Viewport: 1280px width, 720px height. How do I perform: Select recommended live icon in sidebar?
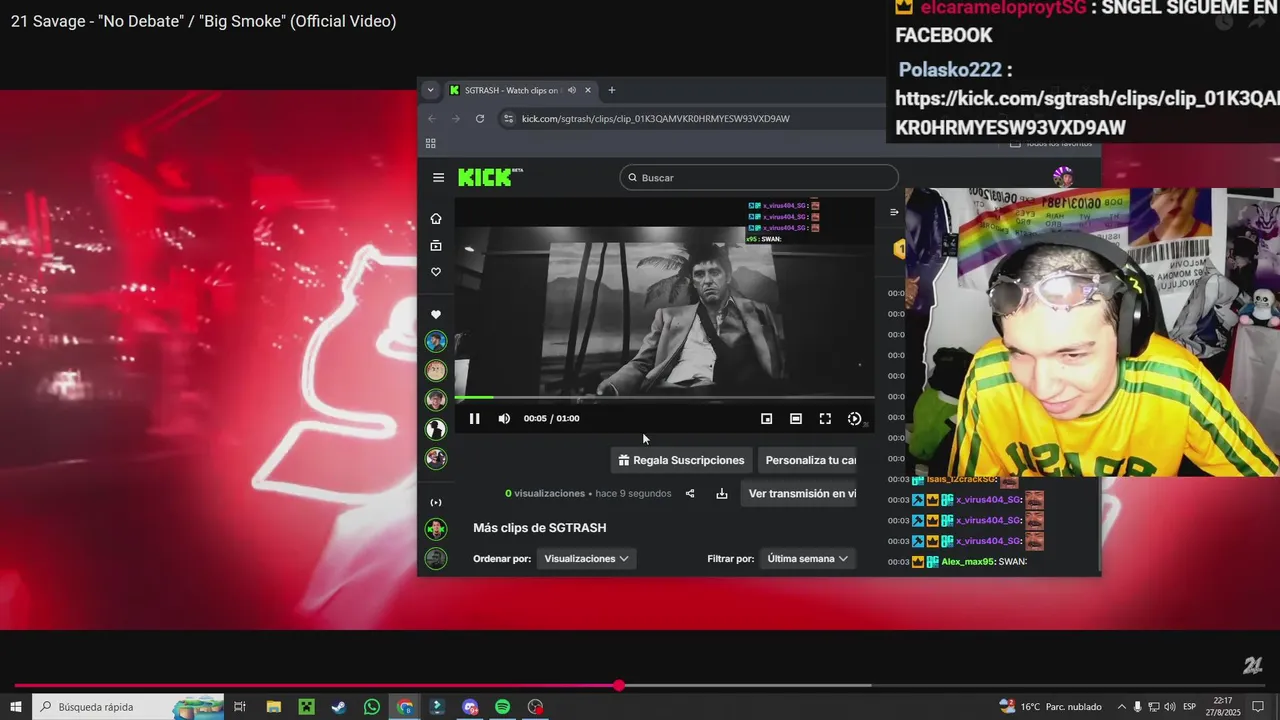(436, 503)
